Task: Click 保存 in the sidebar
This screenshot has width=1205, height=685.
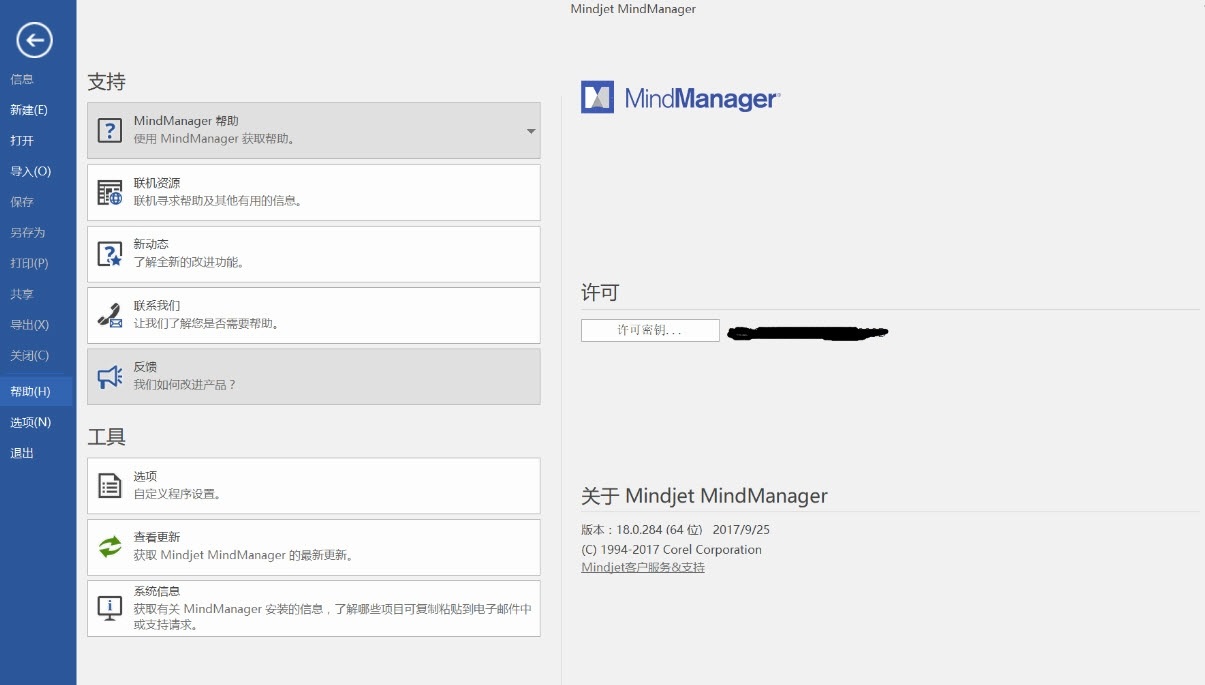Action: tap(22, 202)
